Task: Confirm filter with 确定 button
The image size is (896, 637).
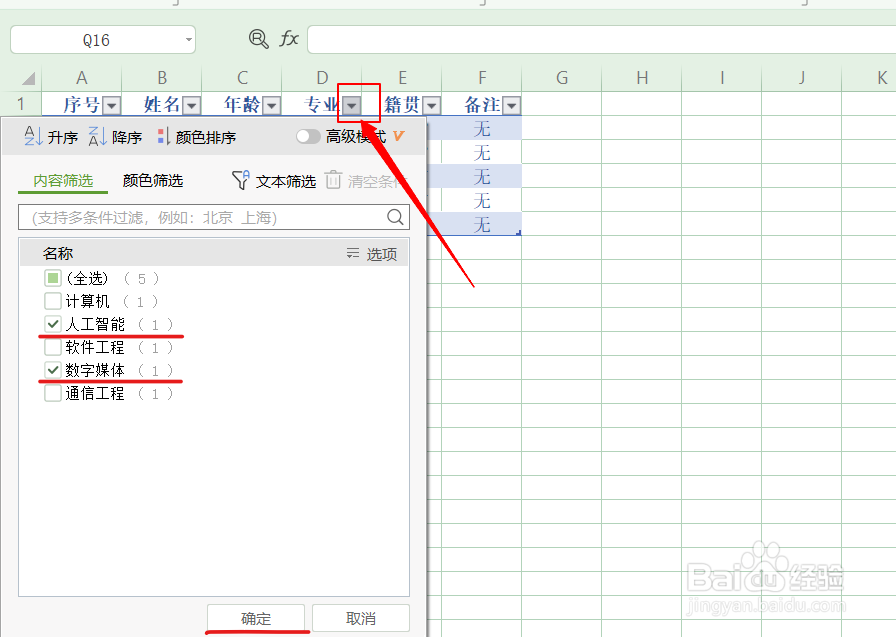Action: pos(255,618)
